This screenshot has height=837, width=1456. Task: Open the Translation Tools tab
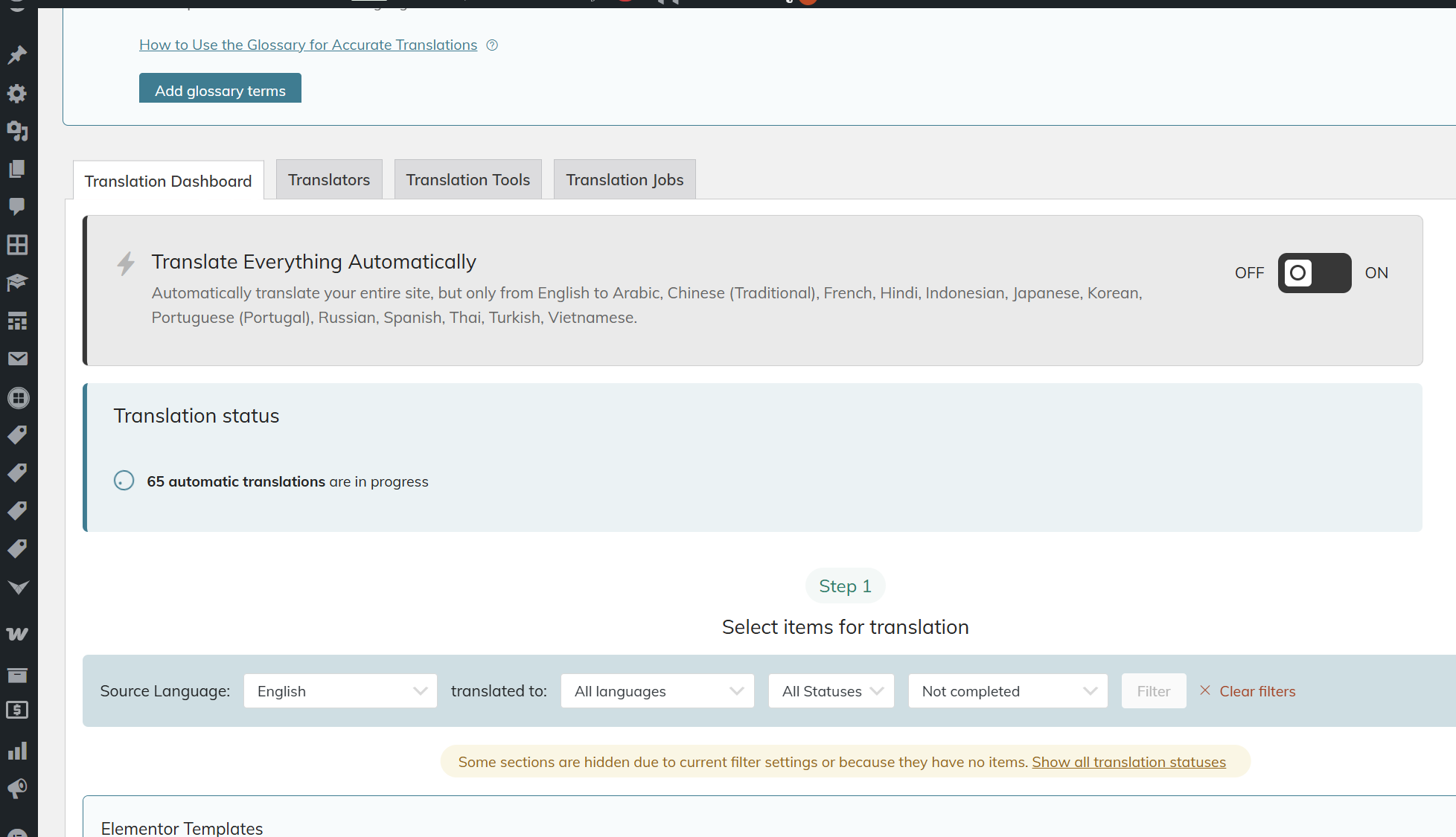(467, 180)
